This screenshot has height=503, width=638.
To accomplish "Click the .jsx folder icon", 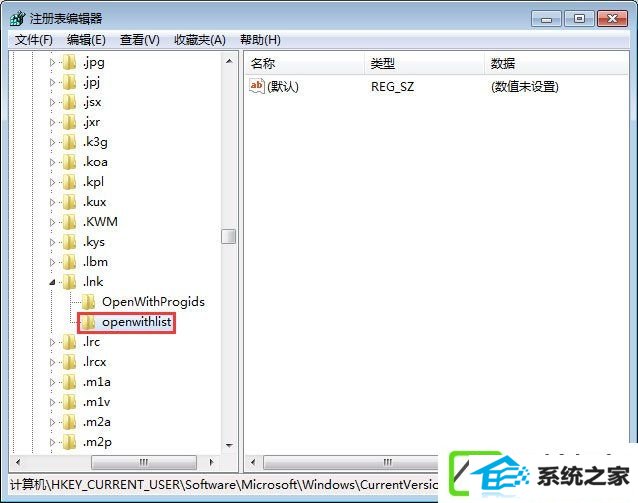I will tap(70, 102).
